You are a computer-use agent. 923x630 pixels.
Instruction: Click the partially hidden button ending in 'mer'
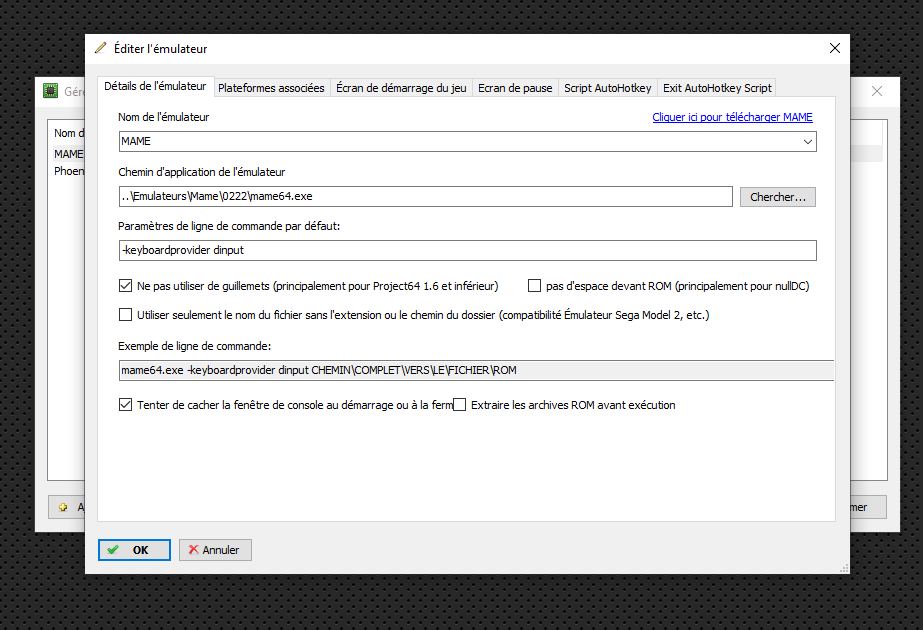pos(868,507)
